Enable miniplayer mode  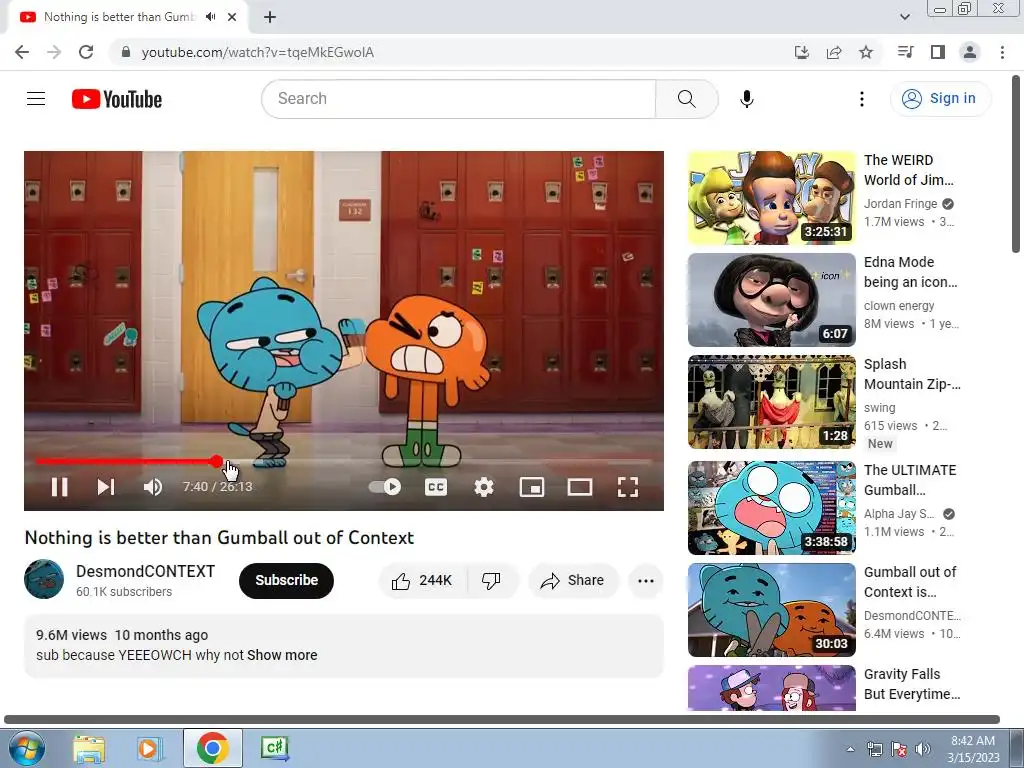tap(532, 487)
